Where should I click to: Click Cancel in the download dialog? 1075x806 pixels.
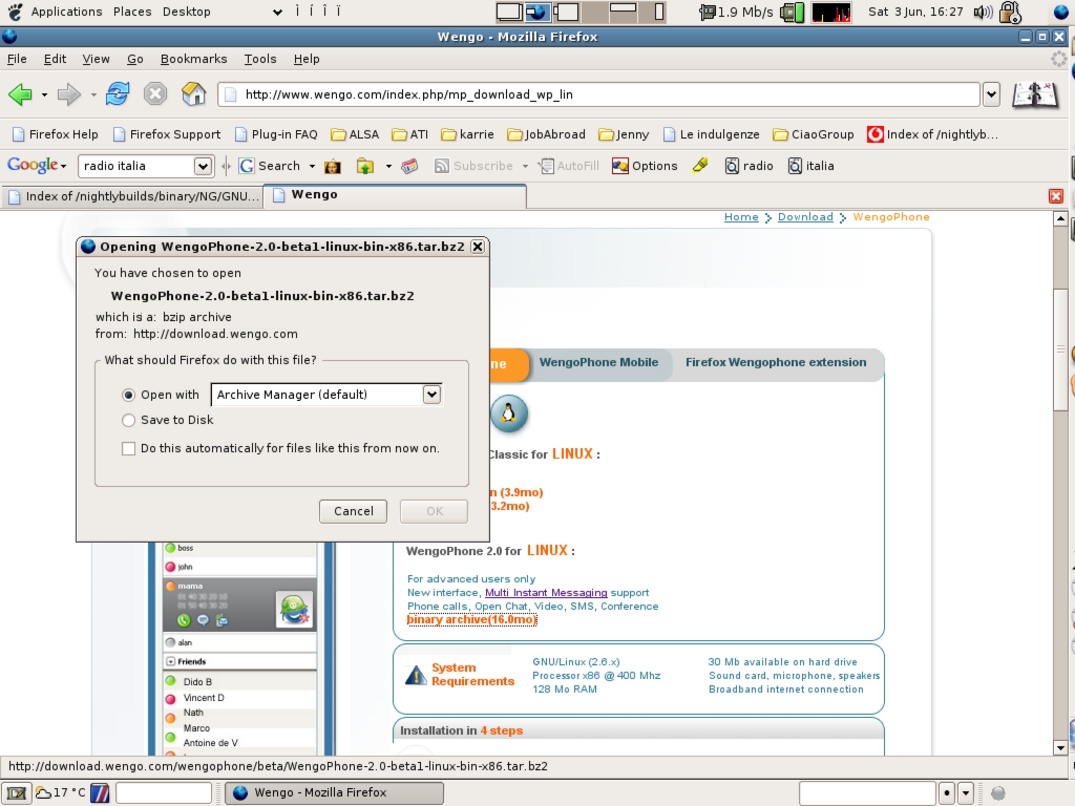(353, 511)
